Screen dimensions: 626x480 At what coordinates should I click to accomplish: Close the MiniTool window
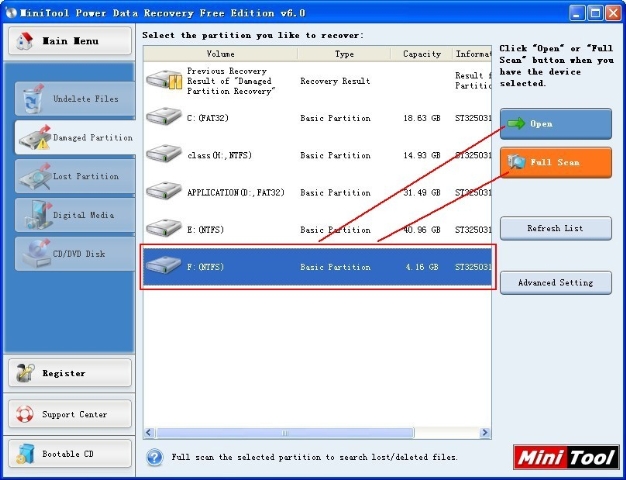click(613, 13)
